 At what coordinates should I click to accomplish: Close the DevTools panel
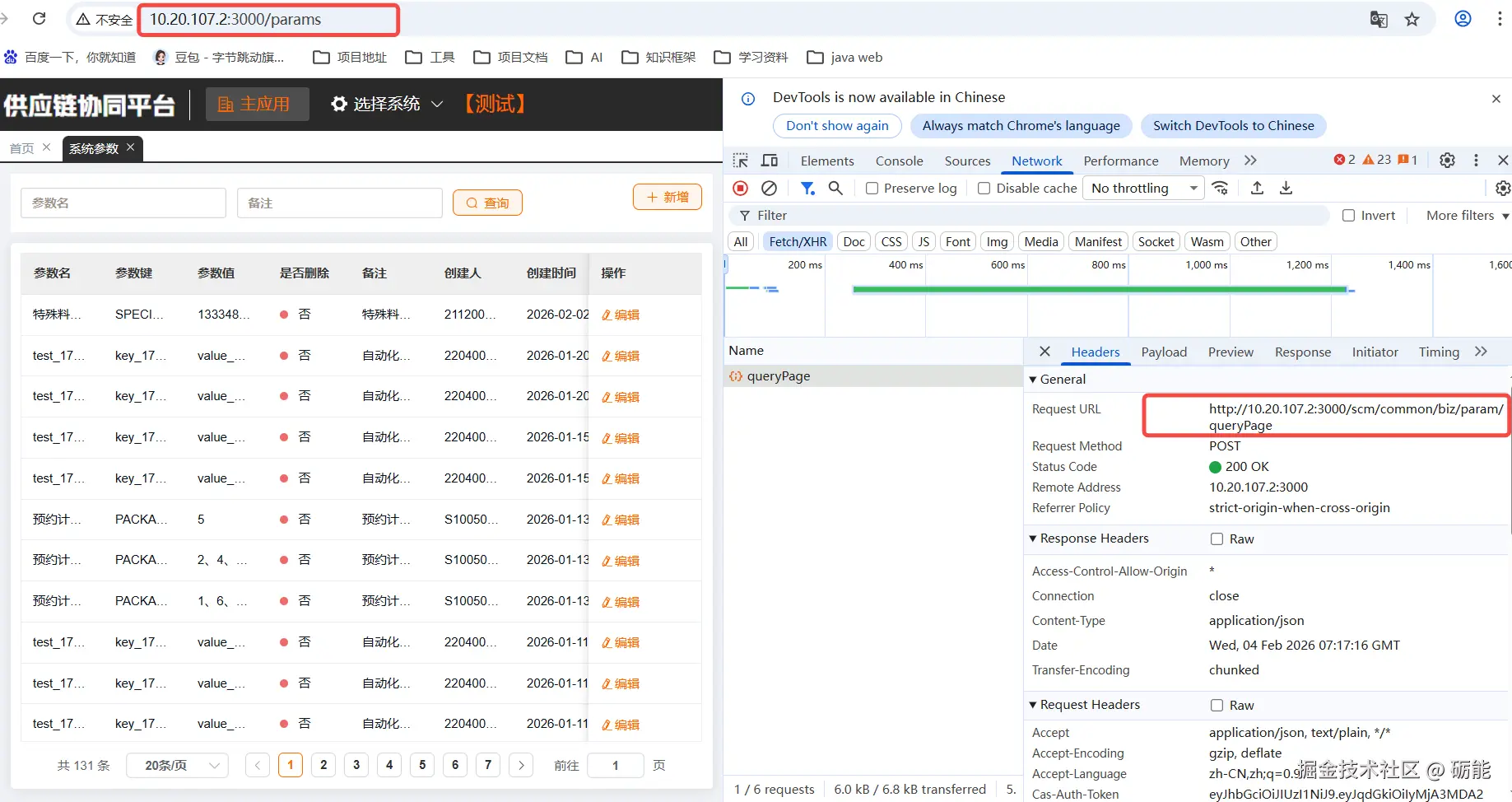coord(1503,161)
